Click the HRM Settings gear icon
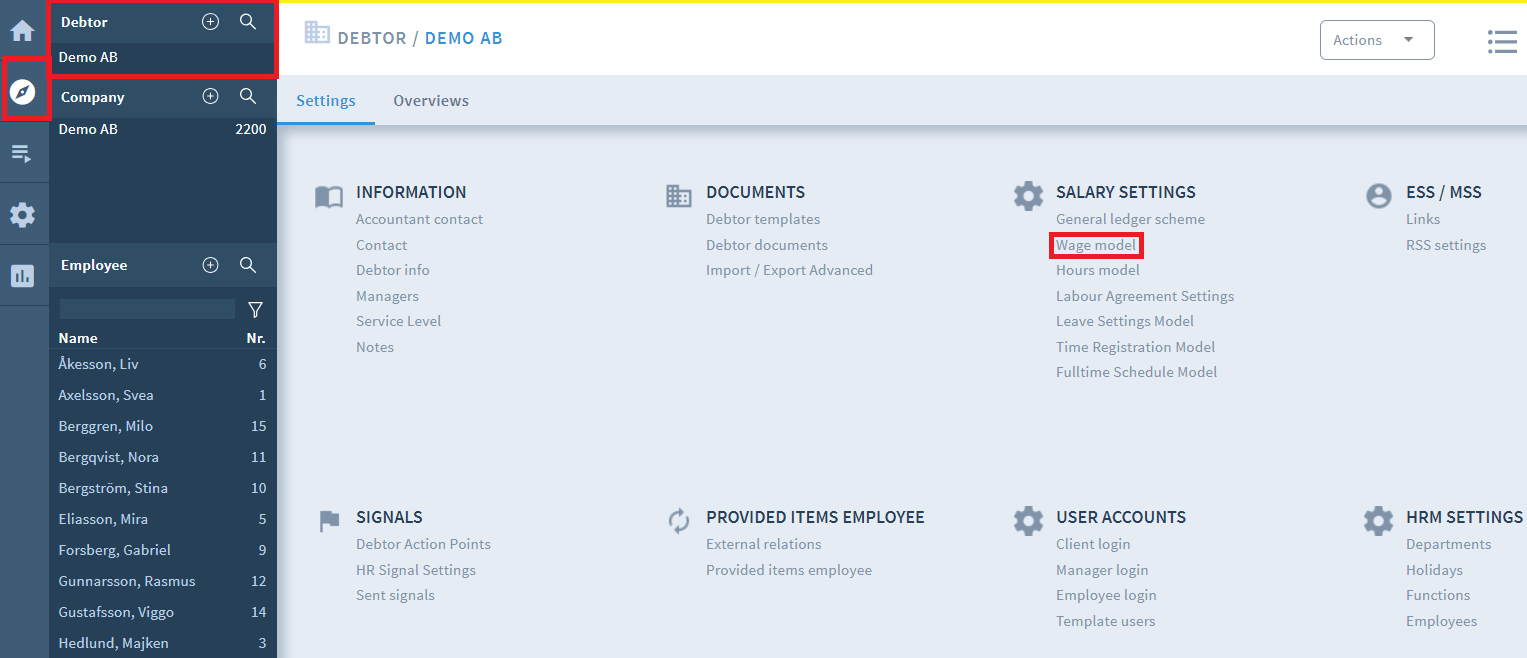Viewport: 1527px width, 658px height. tap(1378, 520)
